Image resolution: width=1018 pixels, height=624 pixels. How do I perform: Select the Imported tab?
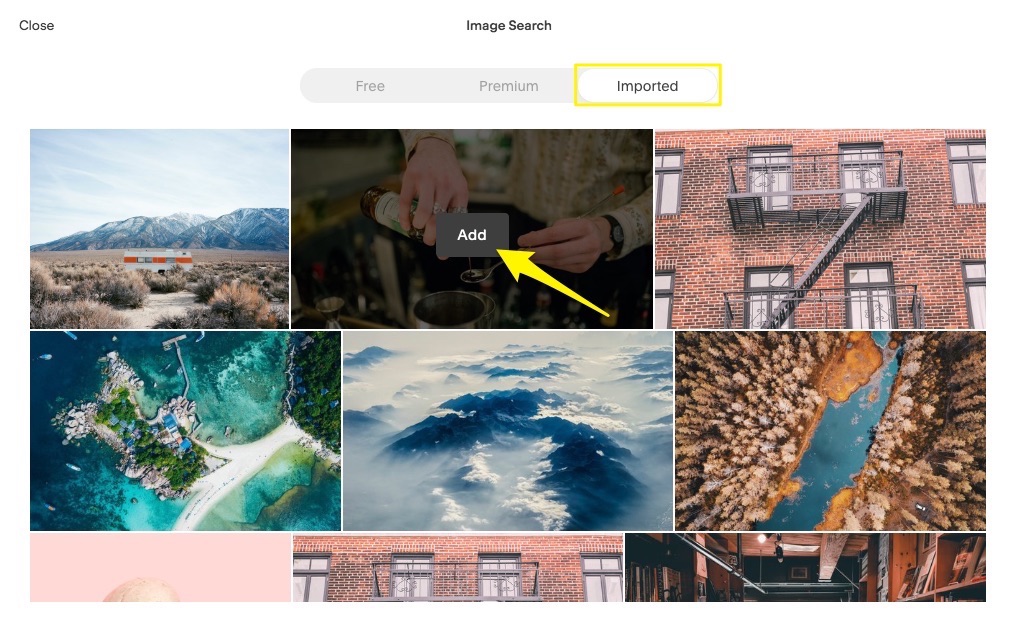tap(647, 86)
